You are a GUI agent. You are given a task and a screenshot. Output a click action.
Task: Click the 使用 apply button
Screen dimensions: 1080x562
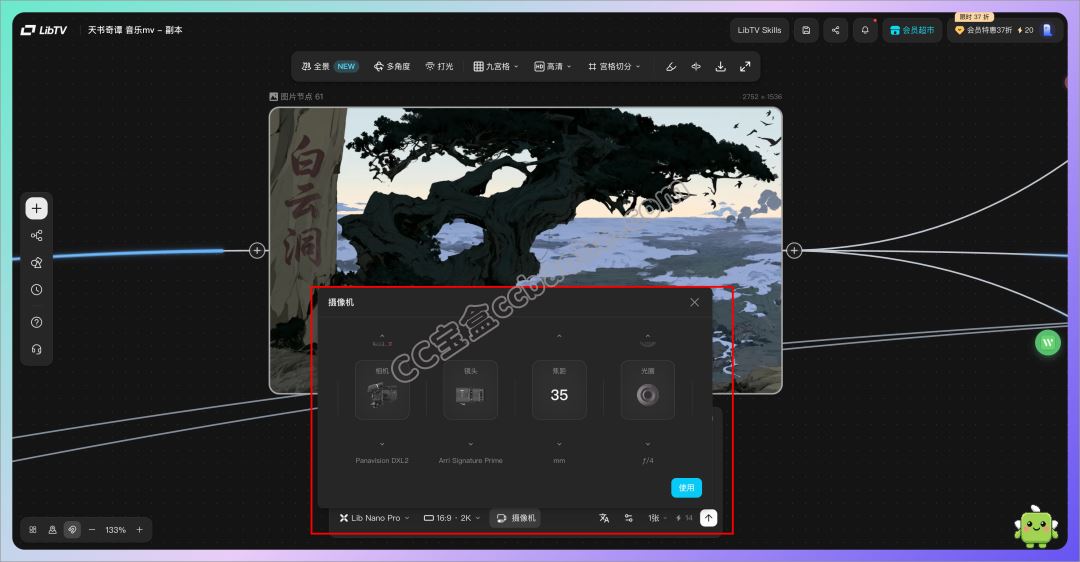(687, 488)
